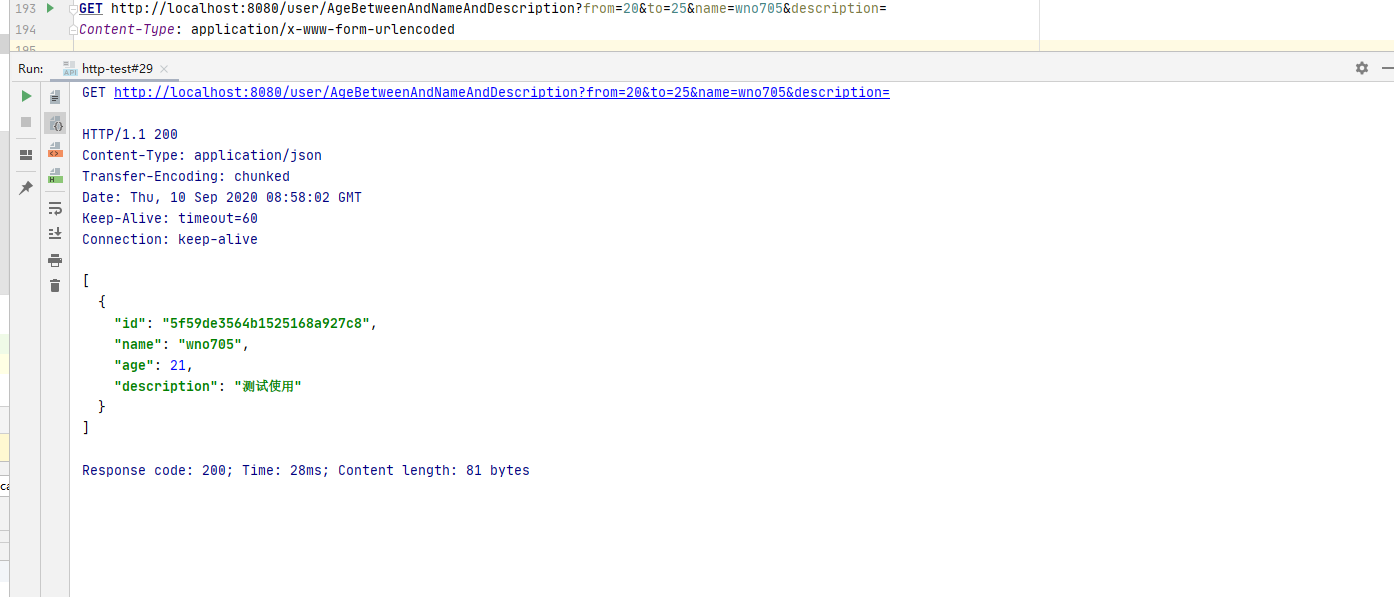Run request on line 193 from gutter

tap(51, 8)
